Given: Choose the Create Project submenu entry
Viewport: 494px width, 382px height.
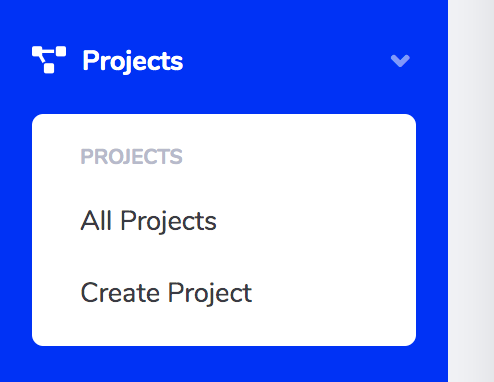Looking at the screenshot, I should (x=166, y=293).
